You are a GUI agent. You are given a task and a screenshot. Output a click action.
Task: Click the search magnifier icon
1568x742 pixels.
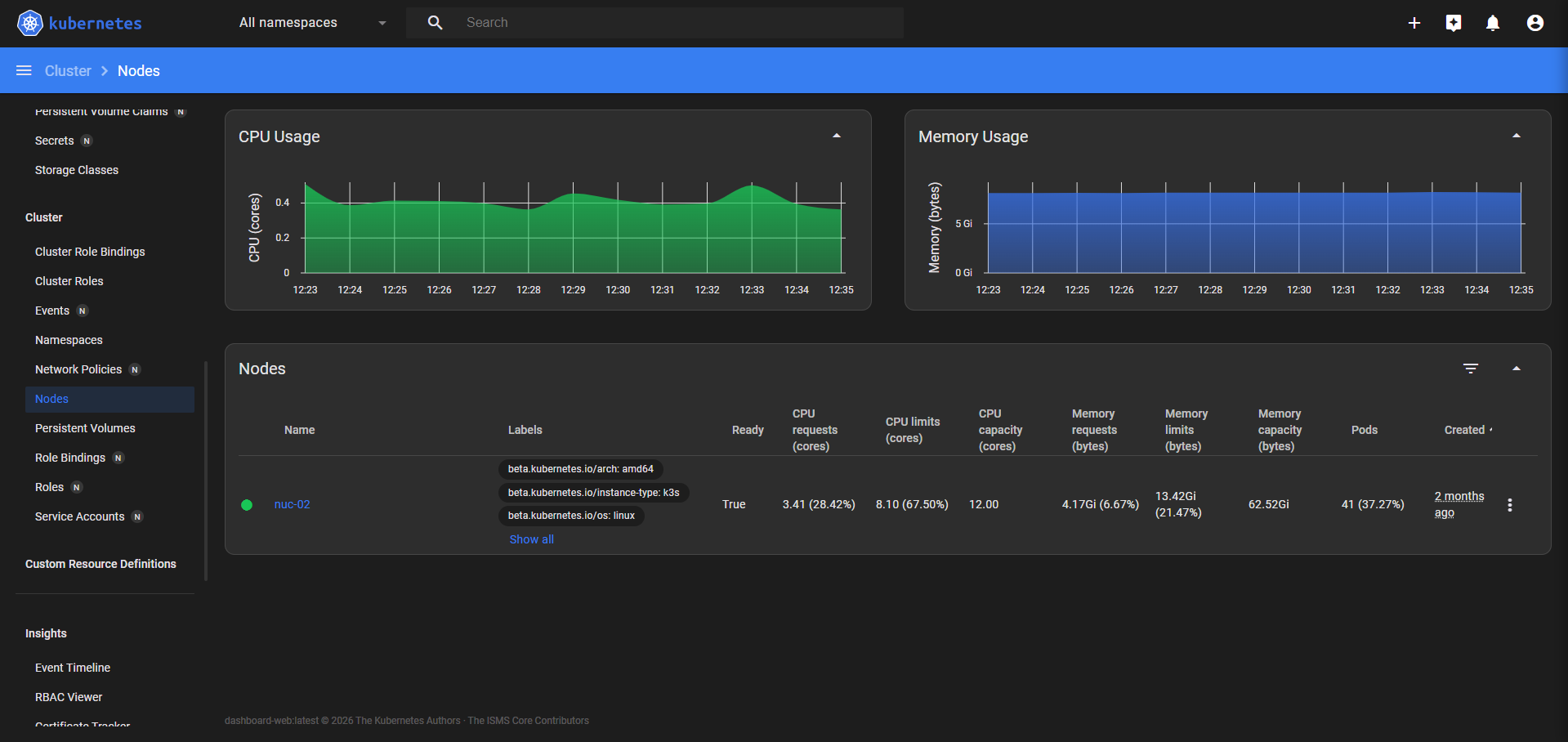(436, 23)
